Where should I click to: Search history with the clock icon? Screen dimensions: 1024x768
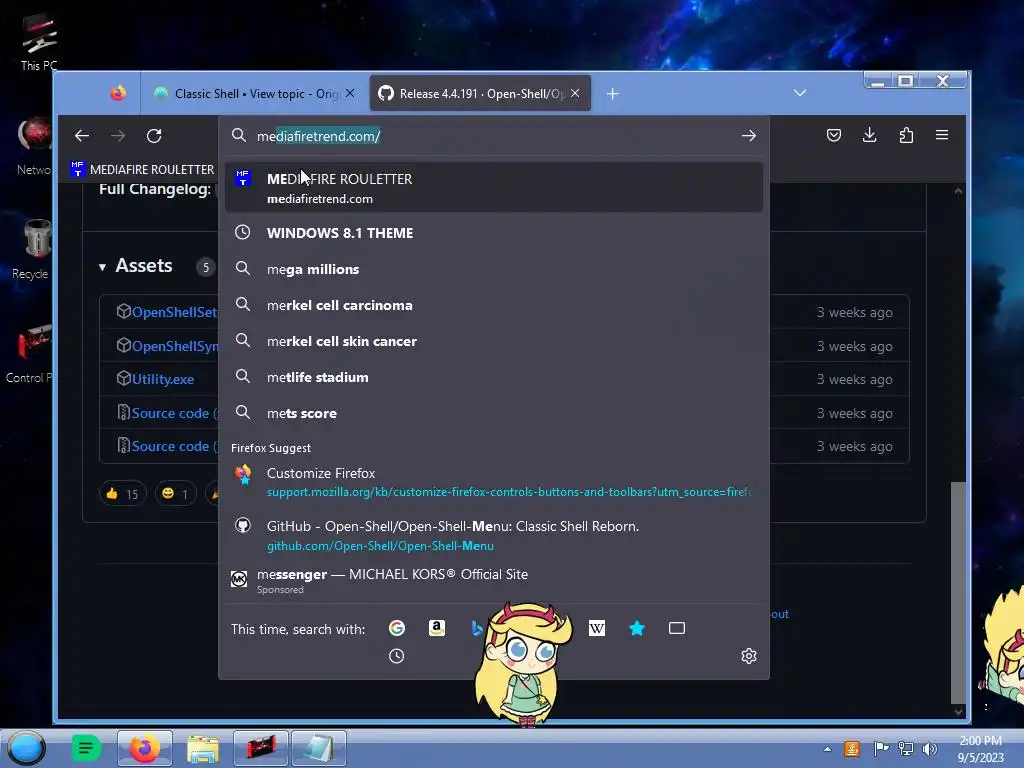coord(396,656)
